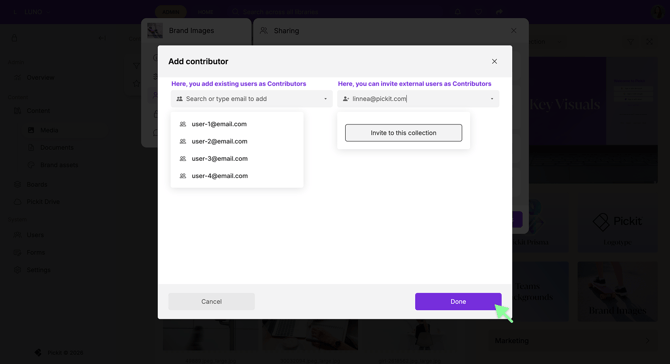Open Content in the sidebar

click(x=38, y=111)
